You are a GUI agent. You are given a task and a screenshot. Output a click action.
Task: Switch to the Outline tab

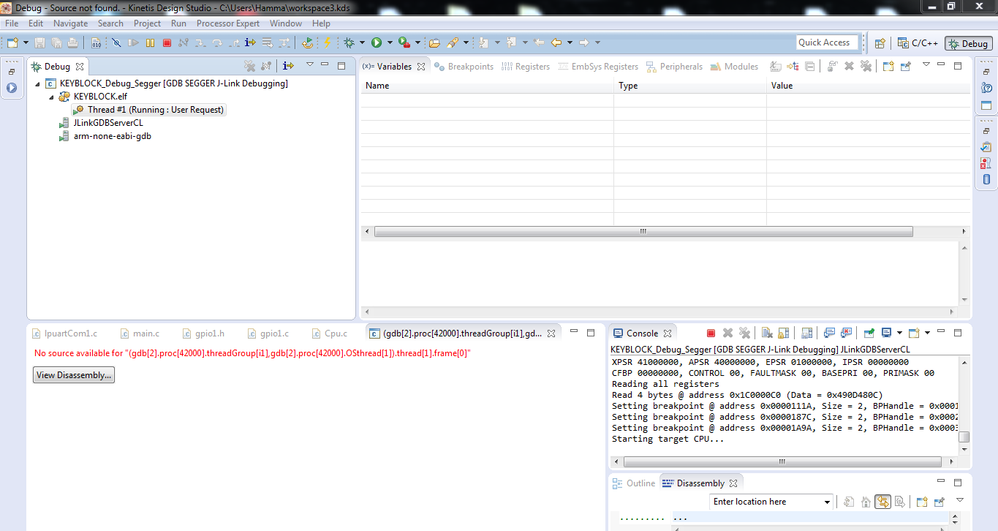(x=633, y=483)
